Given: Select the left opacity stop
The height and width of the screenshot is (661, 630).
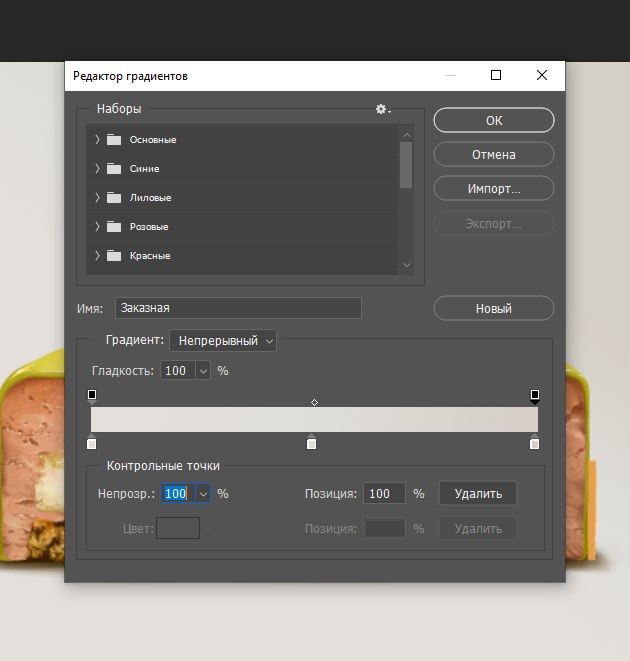Looking at the screenshot, I should [92, 396].
